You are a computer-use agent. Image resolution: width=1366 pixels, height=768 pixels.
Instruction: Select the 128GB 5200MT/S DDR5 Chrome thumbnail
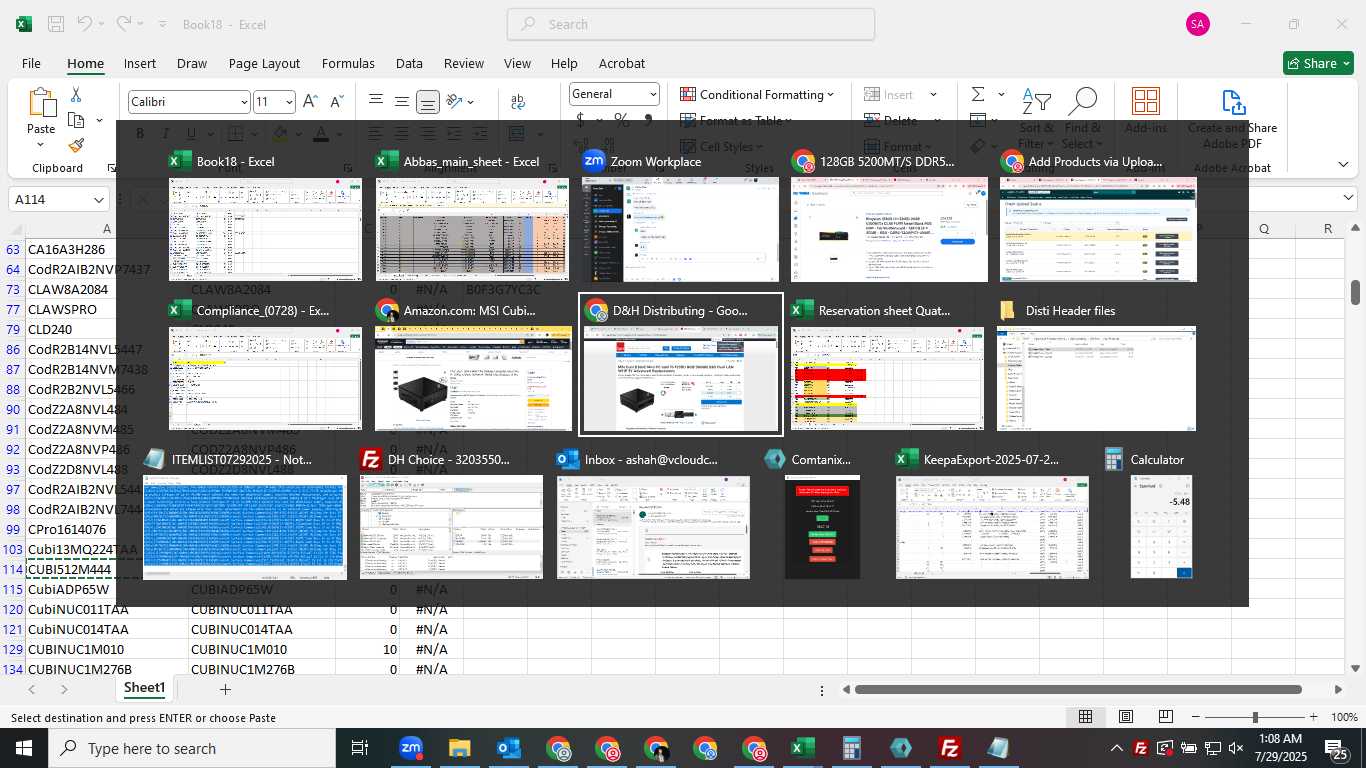[889, 229]
